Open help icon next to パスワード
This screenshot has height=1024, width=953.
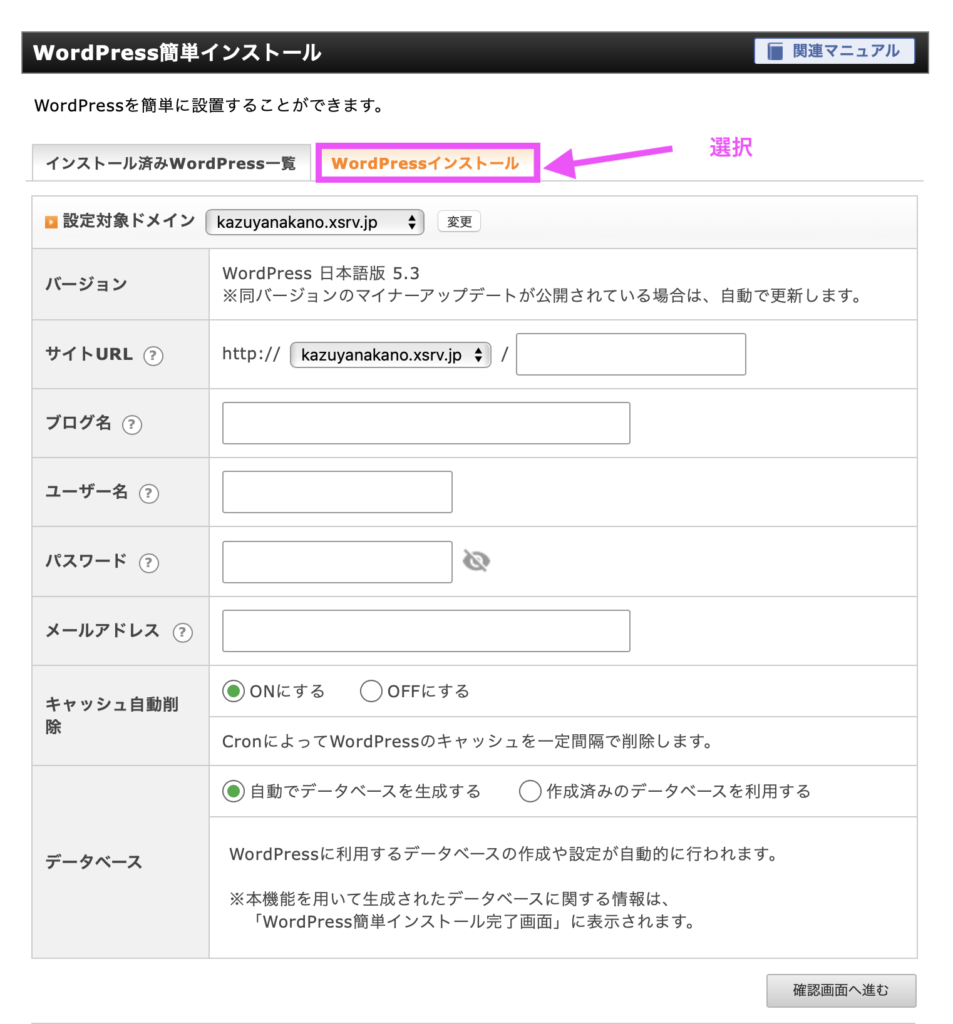[x=149, y=562]
